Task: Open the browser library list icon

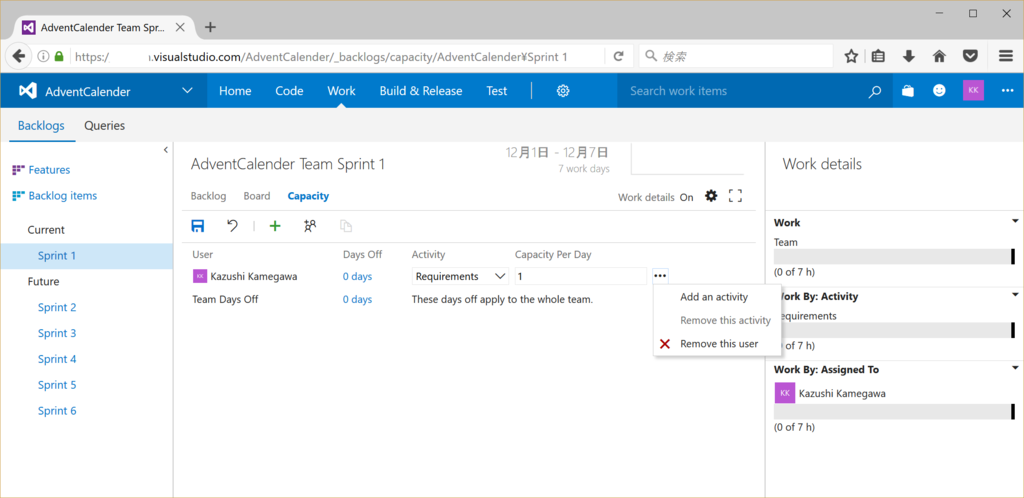Action: [x=878, y=57]
